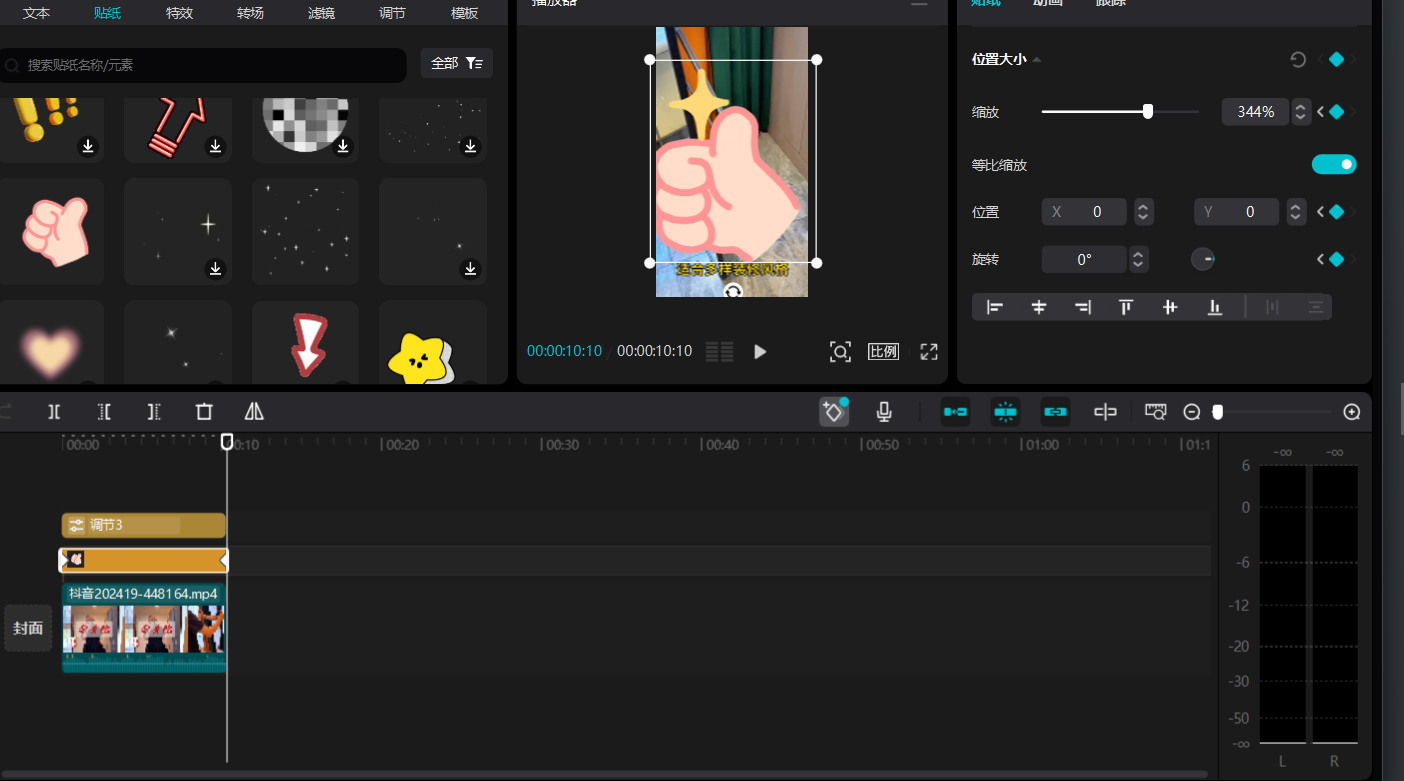Toggle main track magnet snapping

[955, 411]
